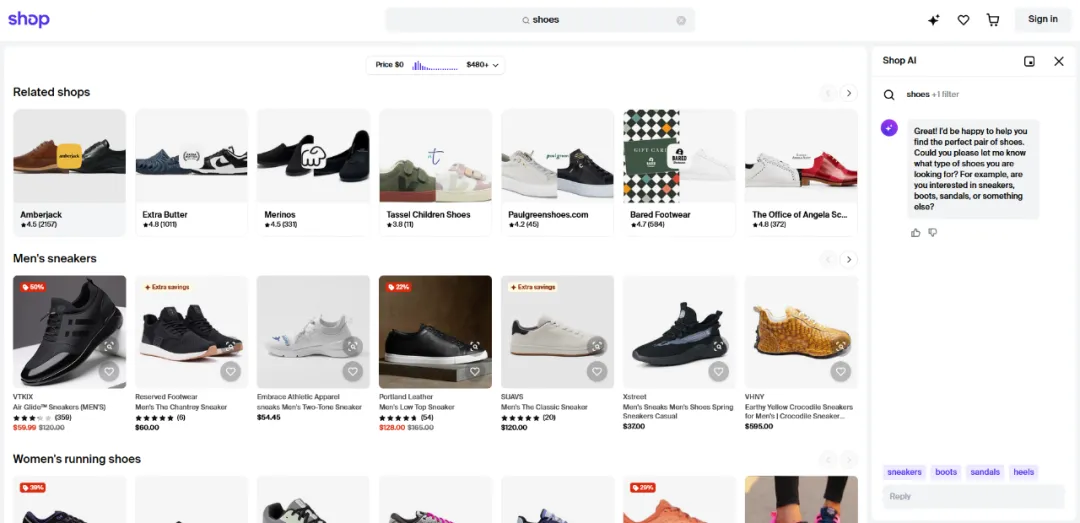This screenshot has height=523, width=1080.
Task: Click the Xstreet brand name
Action: (x=634, y=397)
